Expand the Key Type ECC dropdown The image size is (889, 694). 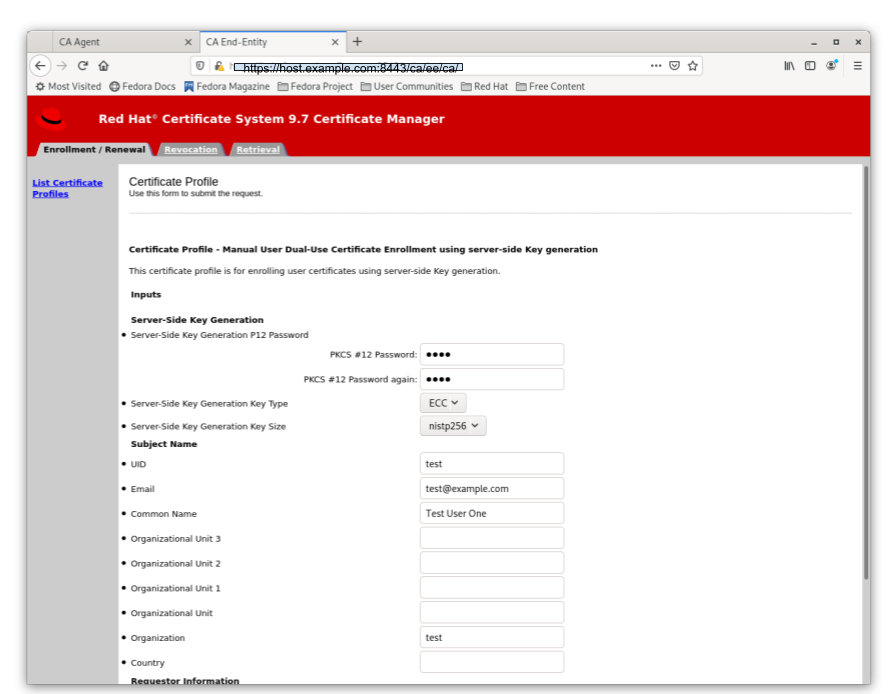442,403
